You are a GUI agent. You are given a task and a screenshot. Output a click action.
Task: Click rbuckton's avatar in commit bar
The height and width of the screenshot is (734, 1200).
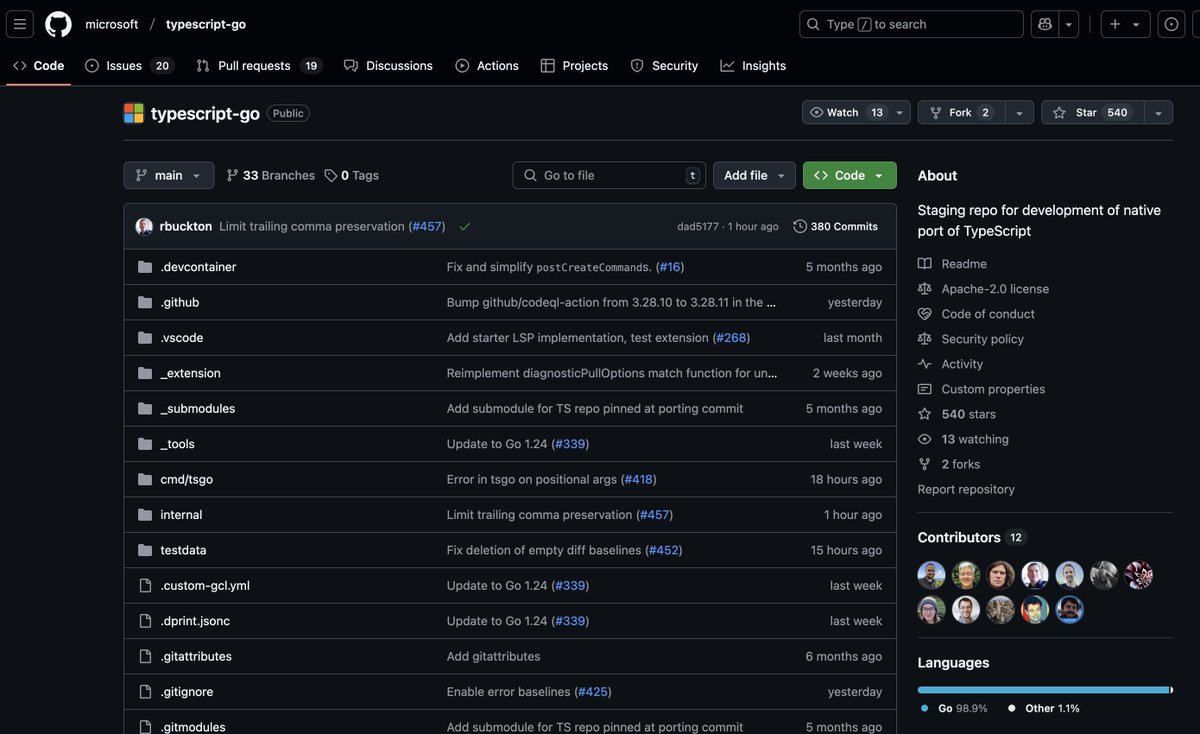(144, 227)
